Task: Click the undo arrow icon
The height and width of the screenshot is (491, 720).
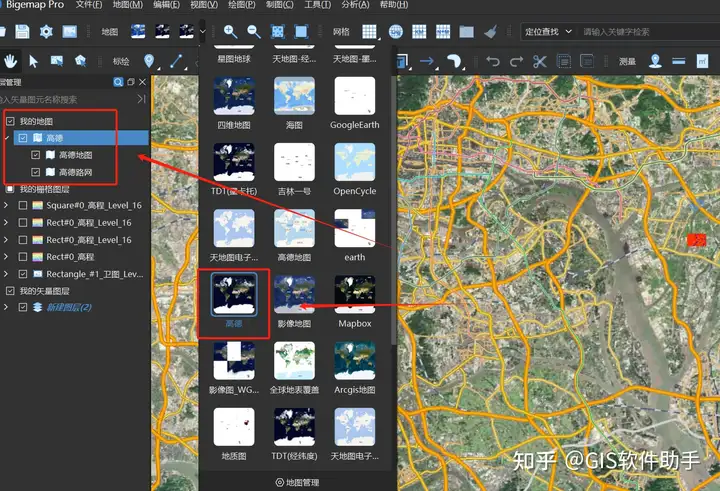Action: [x=493, y=61]
